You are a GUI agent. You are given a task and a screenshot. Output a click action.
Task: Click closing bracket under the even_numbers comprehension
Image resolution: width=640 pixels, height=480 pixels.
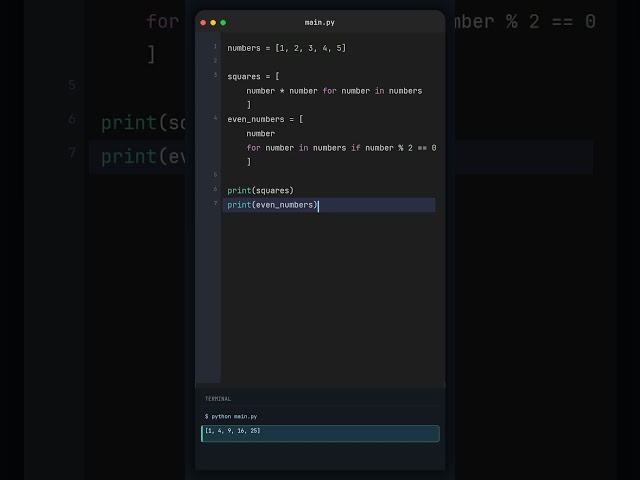tap(249, 162)
